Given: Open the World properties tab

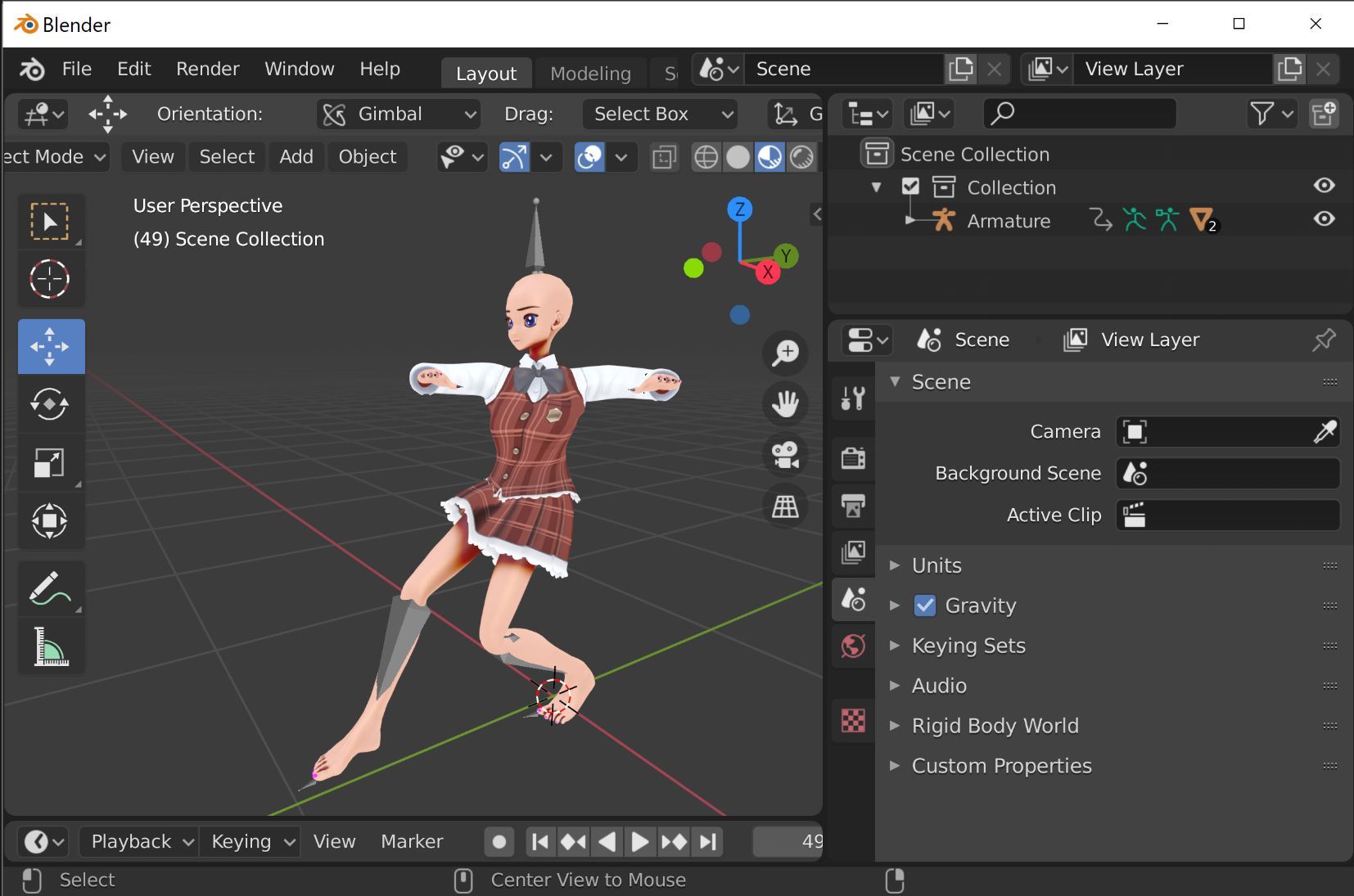Looking at the screenshot, I should (x=853, y=646).
